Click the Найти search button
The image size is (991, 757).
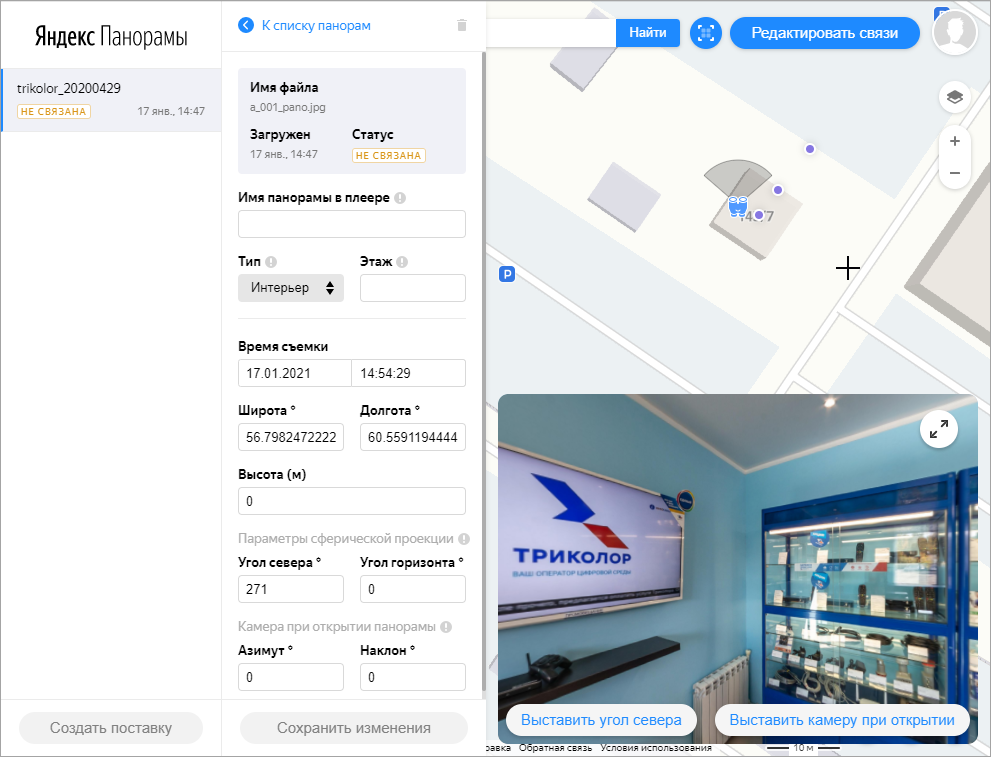(x=648, y=33)
